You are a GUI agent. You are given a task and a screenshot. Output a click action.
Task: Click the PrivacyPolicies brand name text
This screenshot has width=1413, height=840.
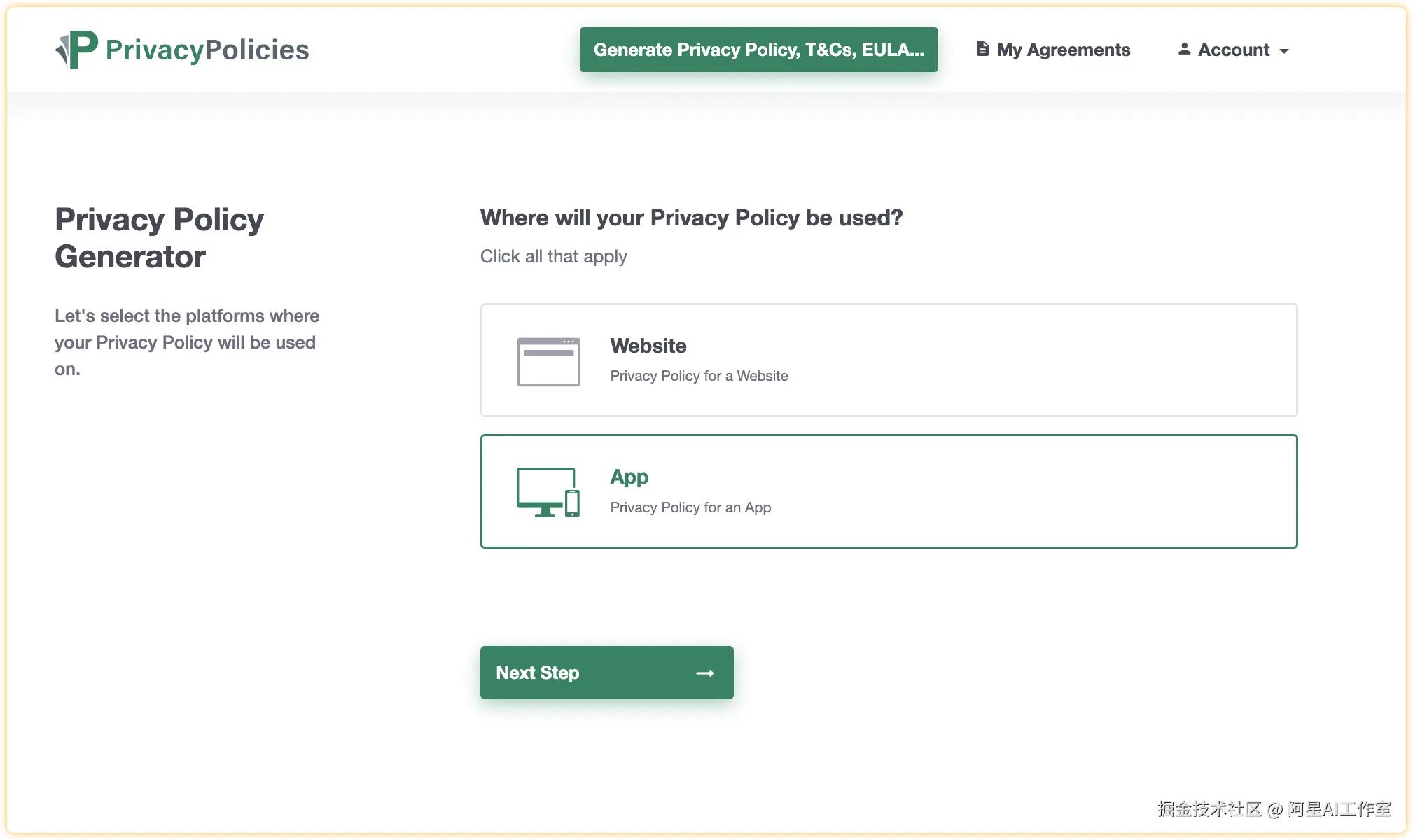point(207,50)
